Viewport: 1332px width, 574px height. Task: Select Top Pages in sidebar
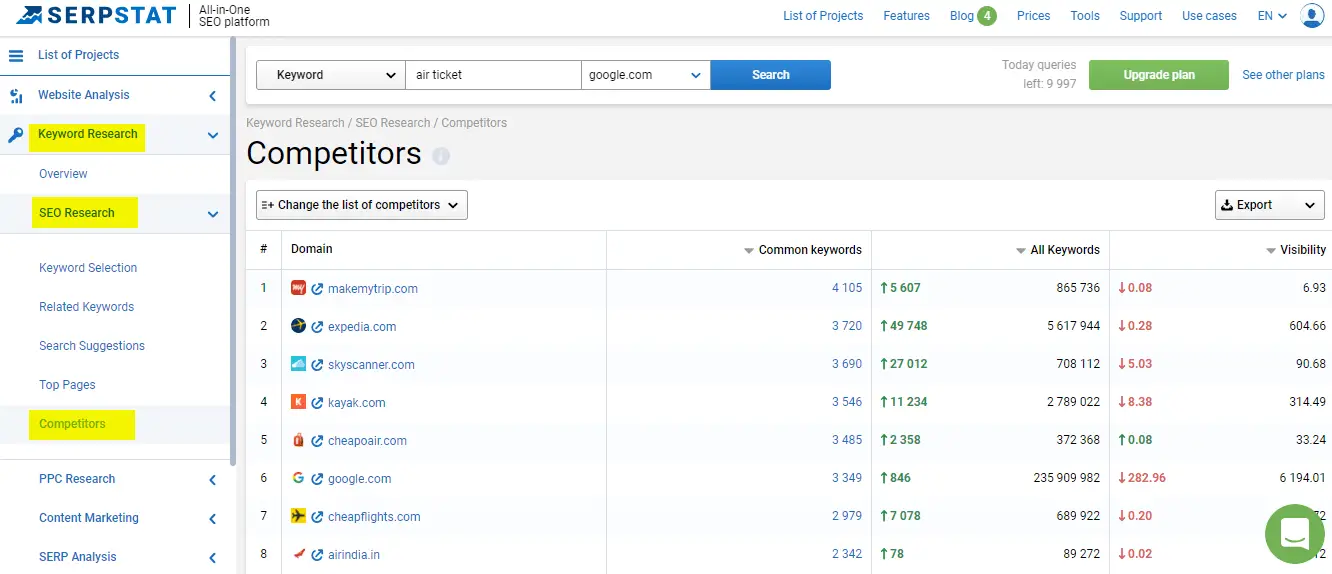(67, 385)
